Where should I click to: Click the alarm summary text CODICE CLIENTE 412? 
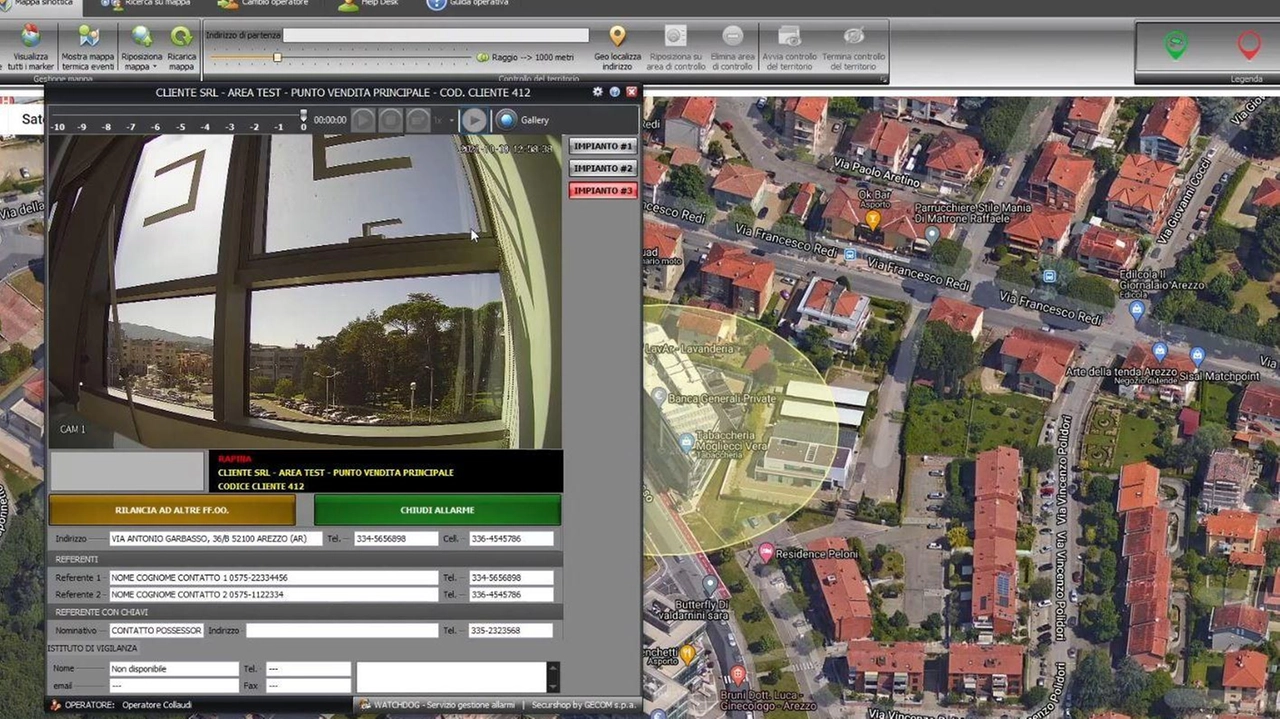[260, 486]
